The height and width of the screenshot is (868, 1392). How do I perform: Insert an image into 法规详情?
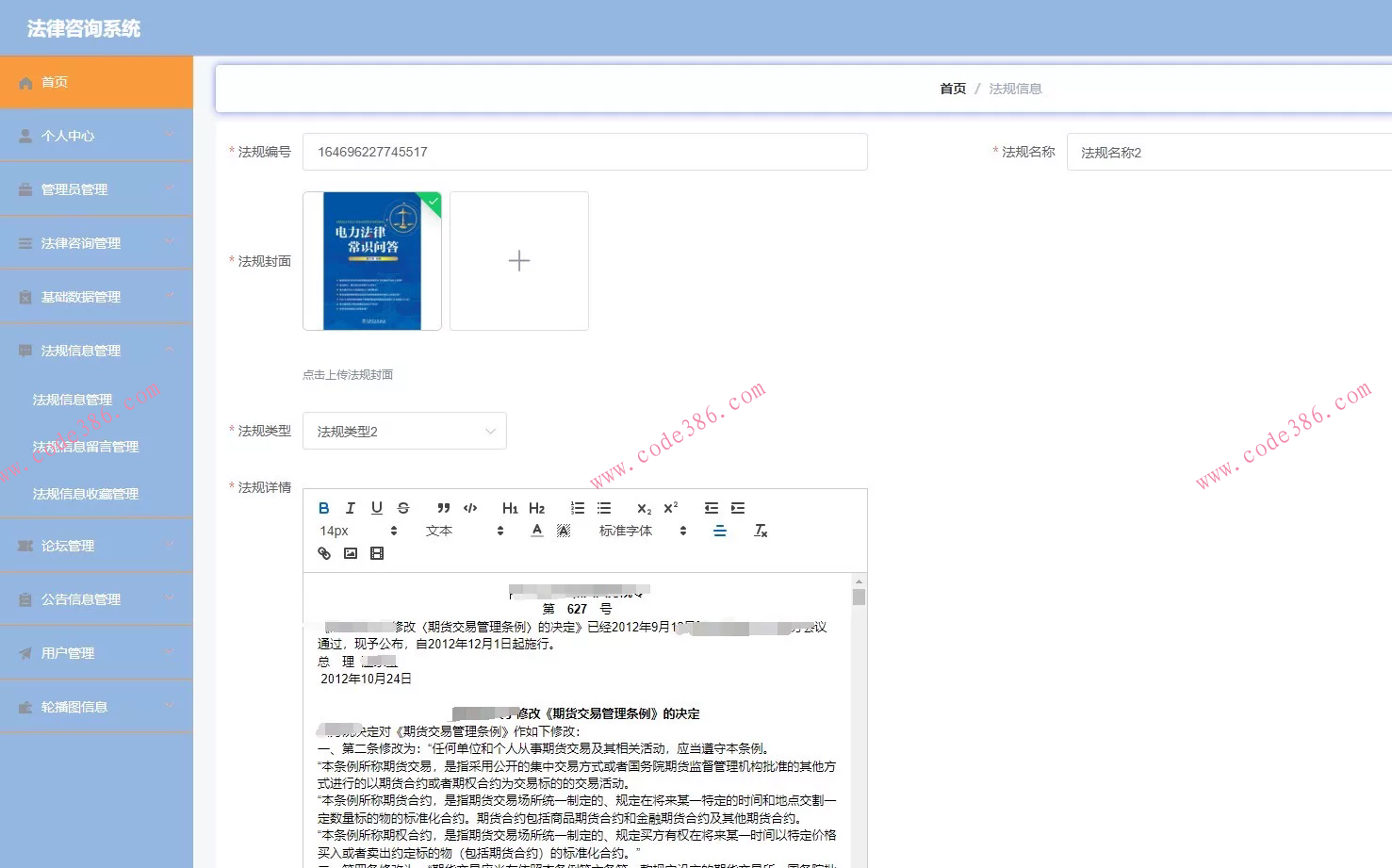point(350,553)
